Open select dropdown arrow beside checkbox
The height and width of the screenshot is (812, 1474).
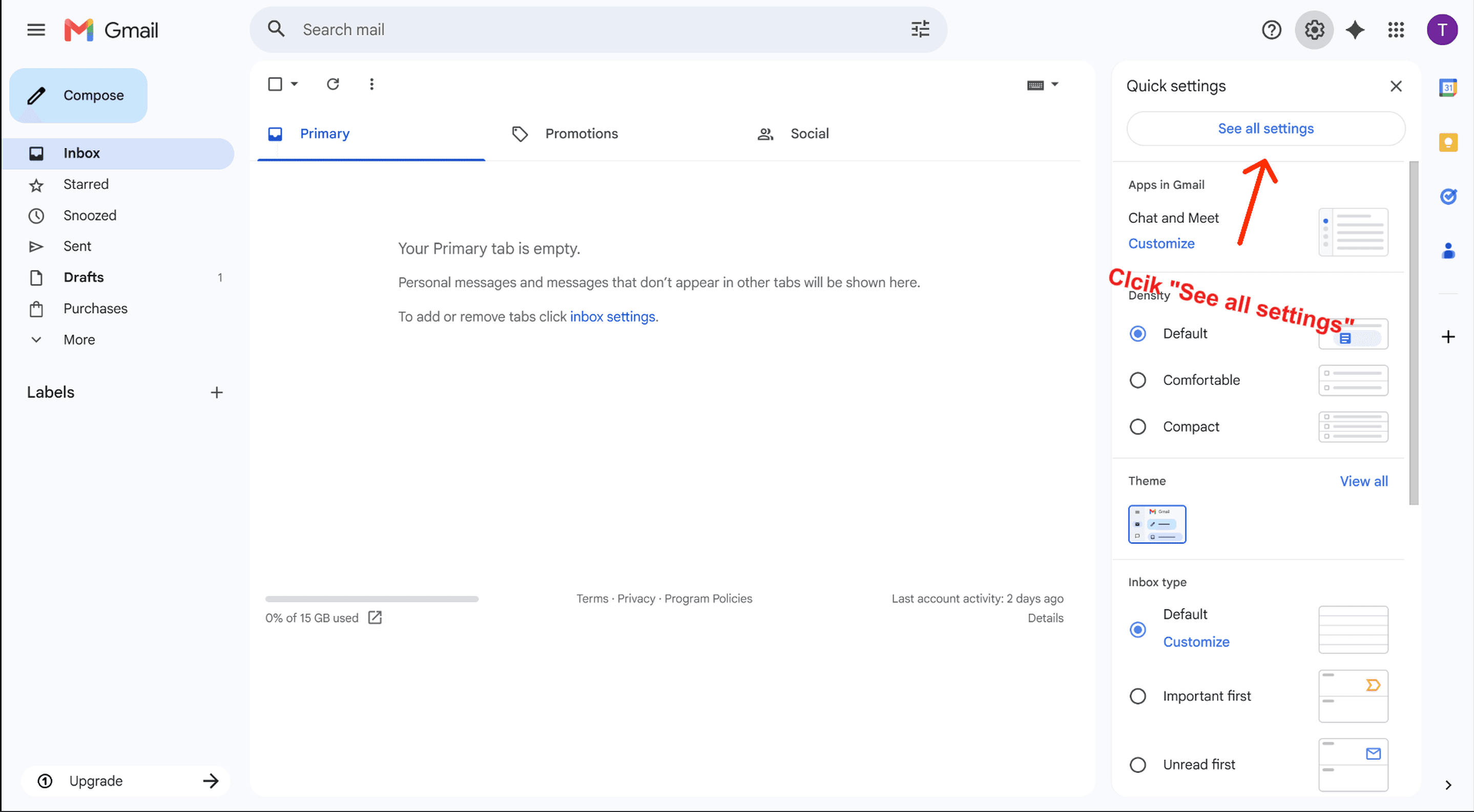(294, 84)
